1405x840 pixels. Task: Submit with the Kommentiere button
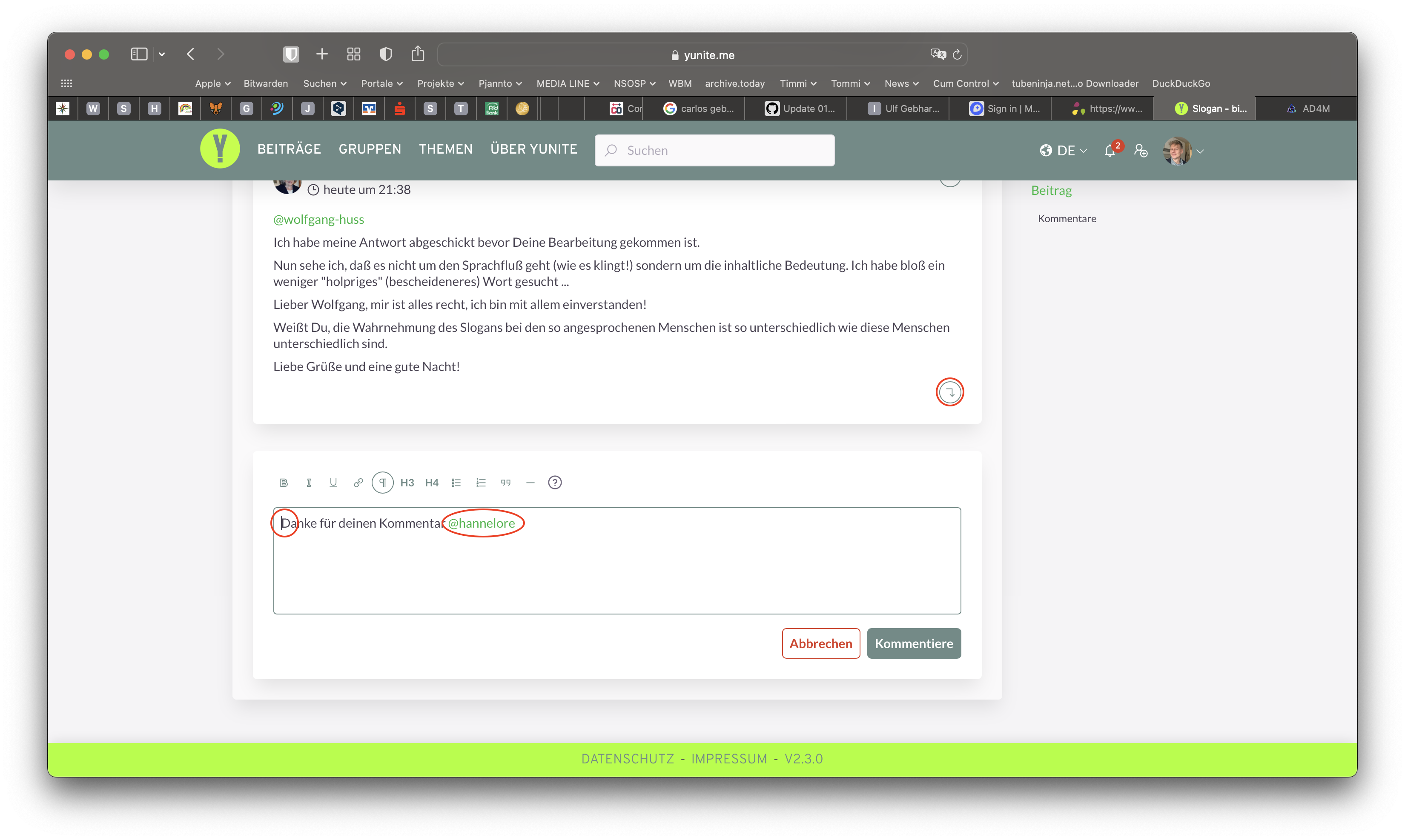pos(913,643)
